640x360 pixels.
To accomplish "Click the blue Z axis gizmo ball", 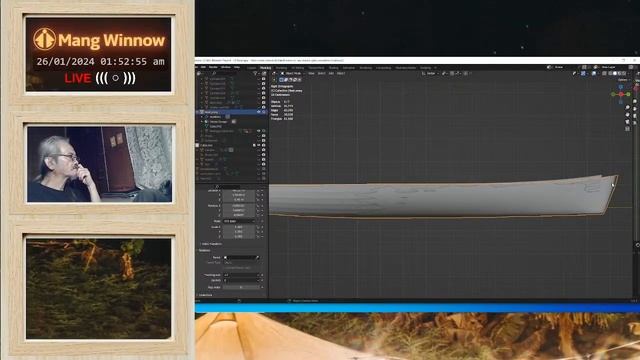I will pyautogui.click(x=621, y=87).
